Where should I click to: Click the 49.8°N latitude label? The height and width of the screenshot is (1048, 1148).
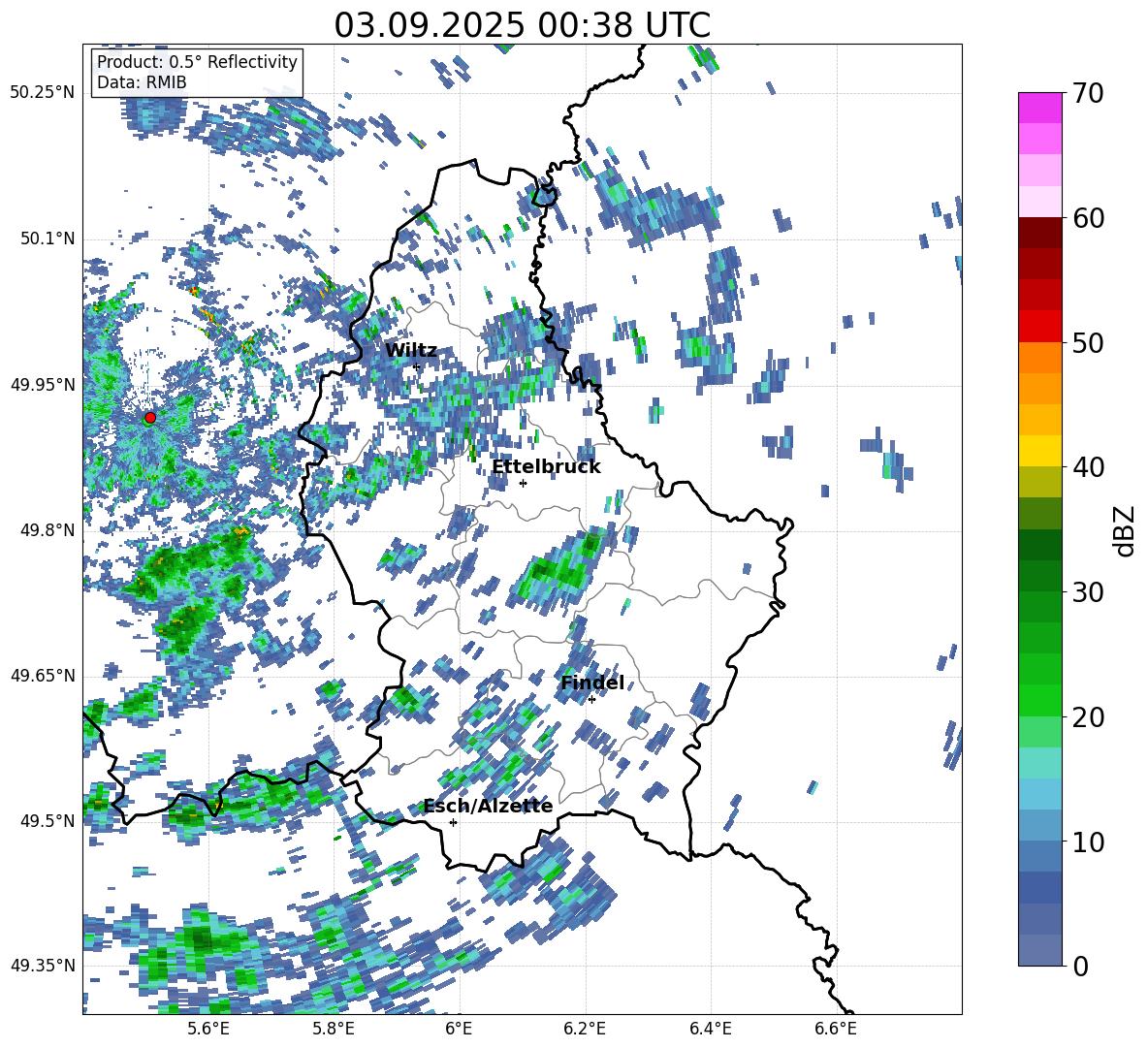click(47, 530)
